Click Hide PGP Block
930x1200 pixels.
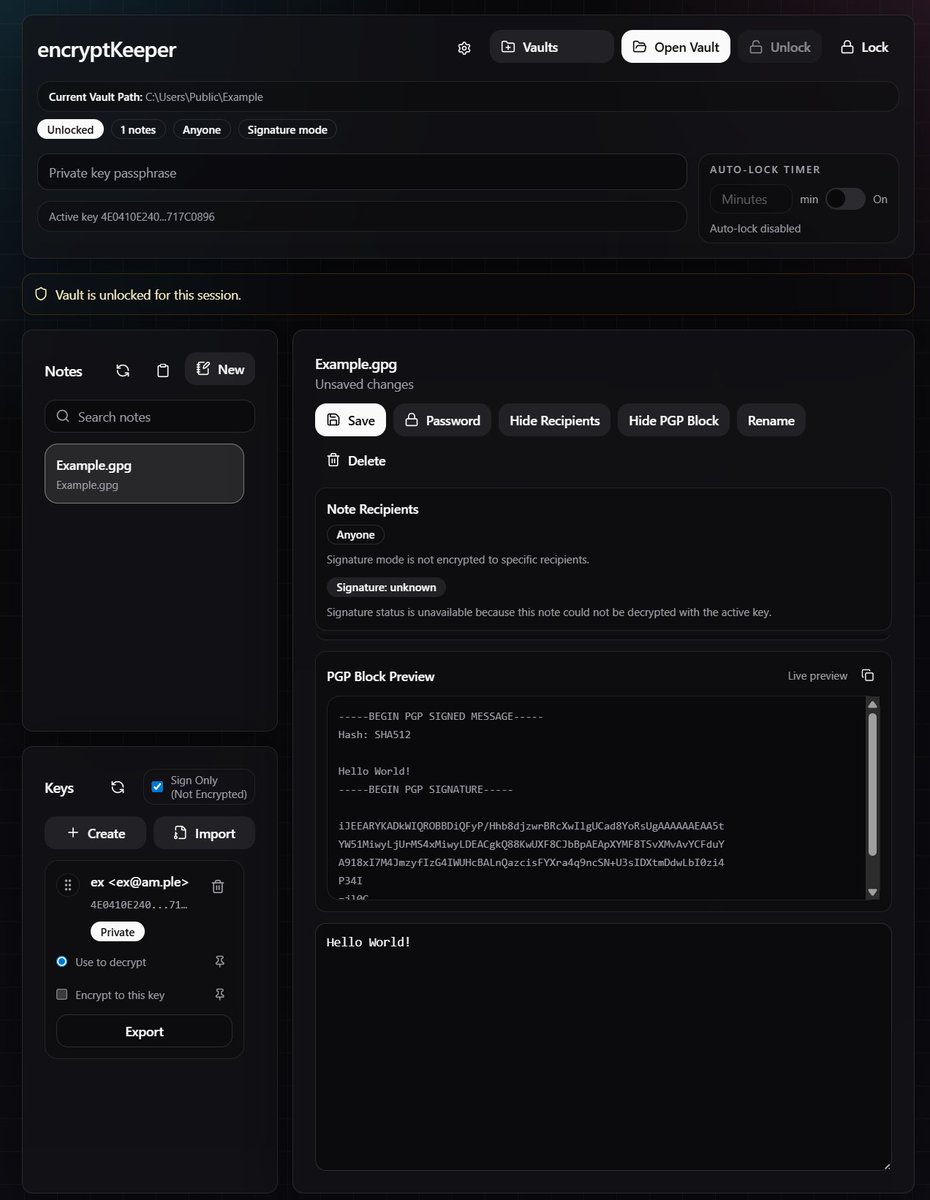(x=674, y=420)
